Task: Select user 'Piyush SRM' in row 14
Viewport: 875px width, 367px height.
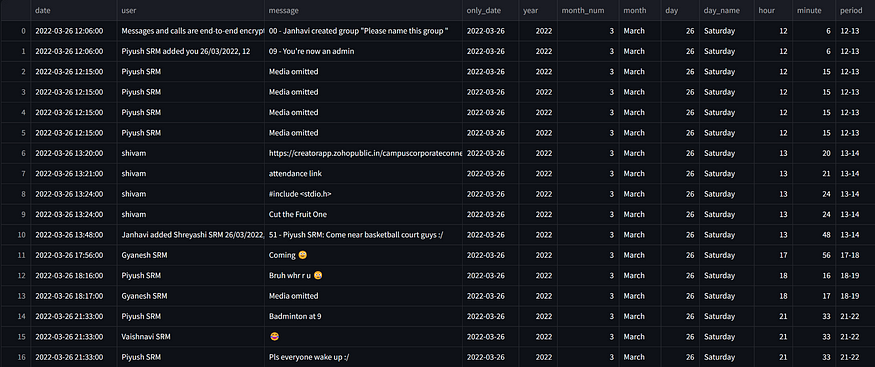Action: click(x=191, y=316)
